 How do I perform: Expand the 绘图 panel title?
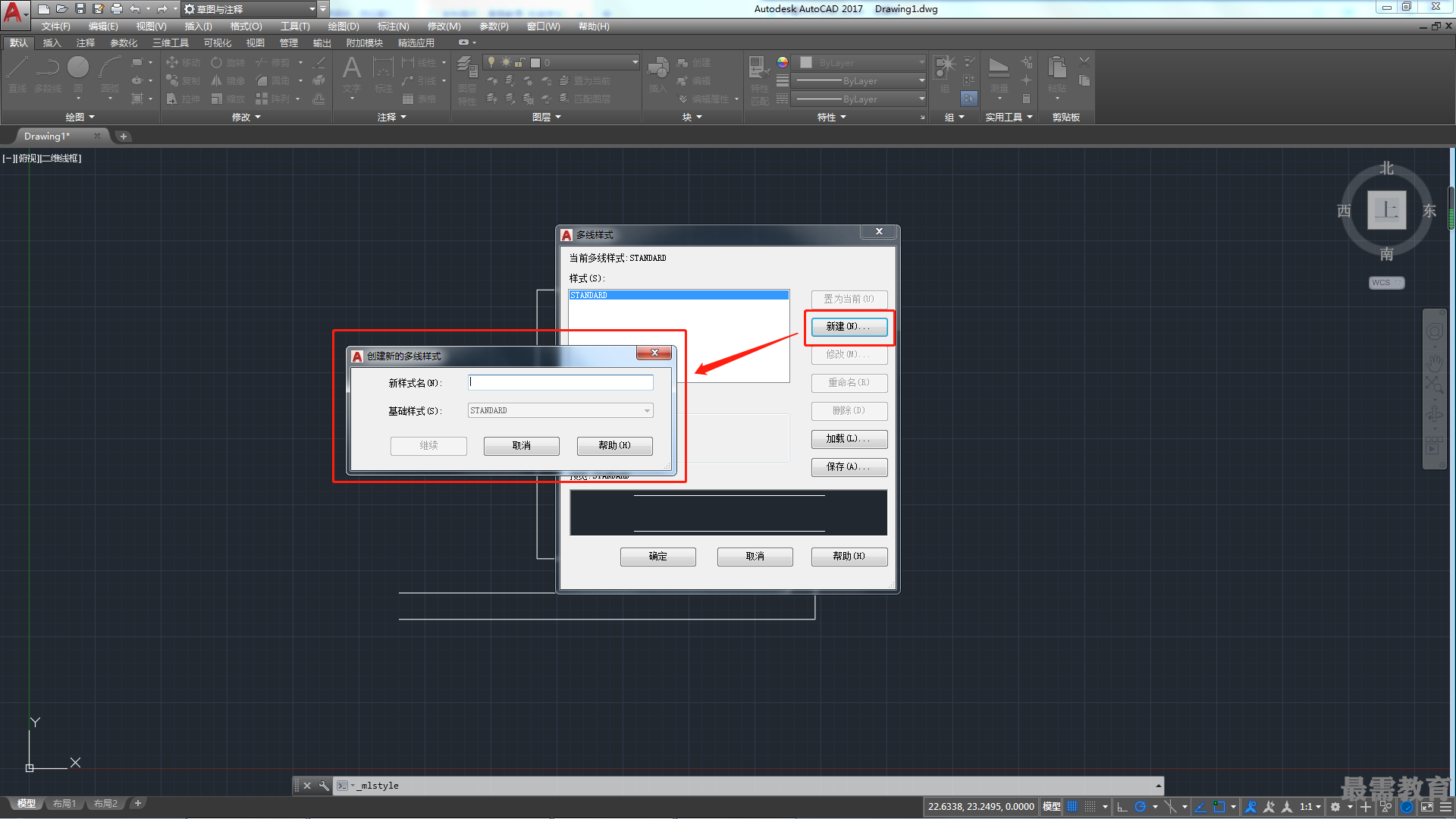(80, 117)
